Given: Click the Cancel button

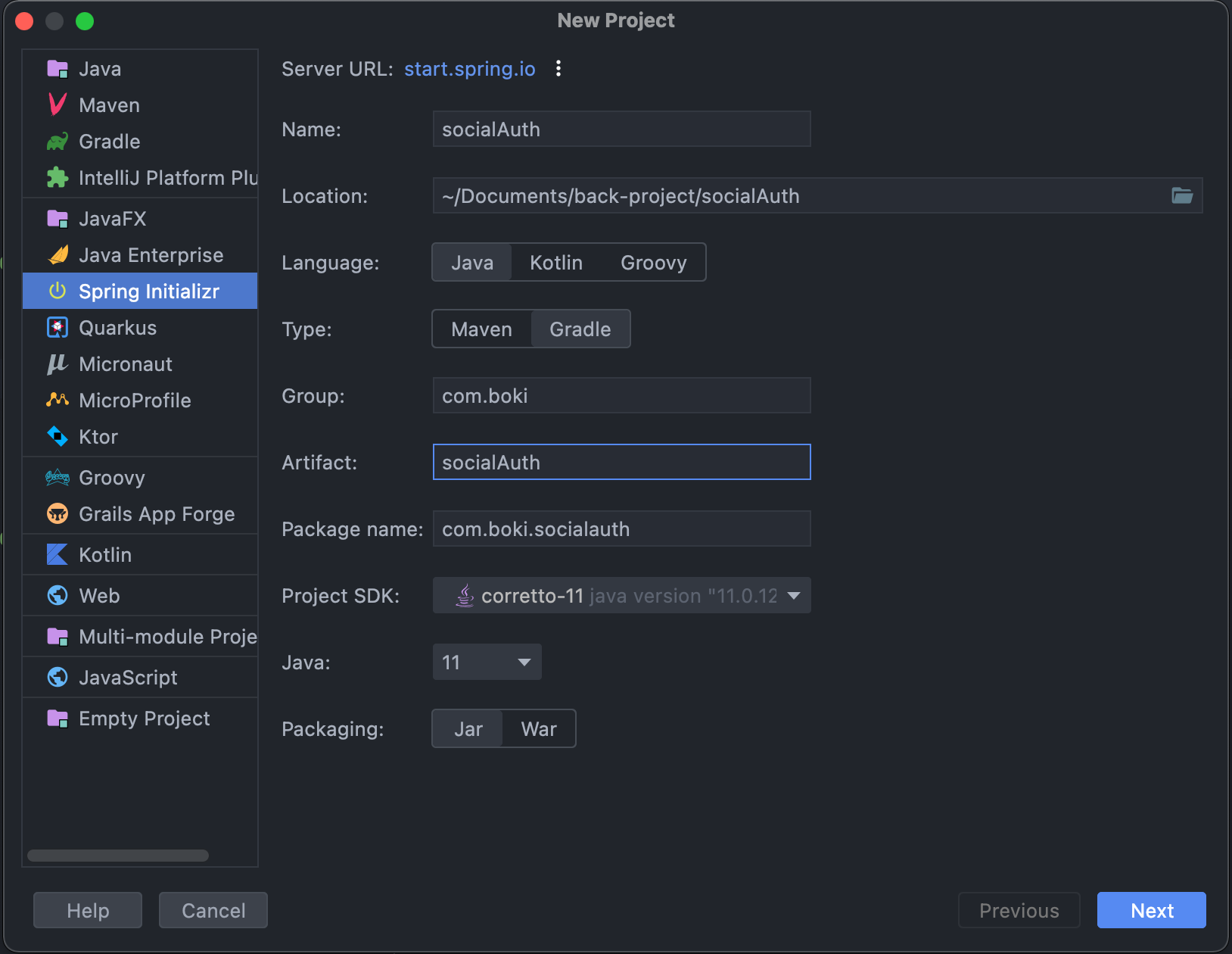Looking at the screenshot, I should 213,910.
